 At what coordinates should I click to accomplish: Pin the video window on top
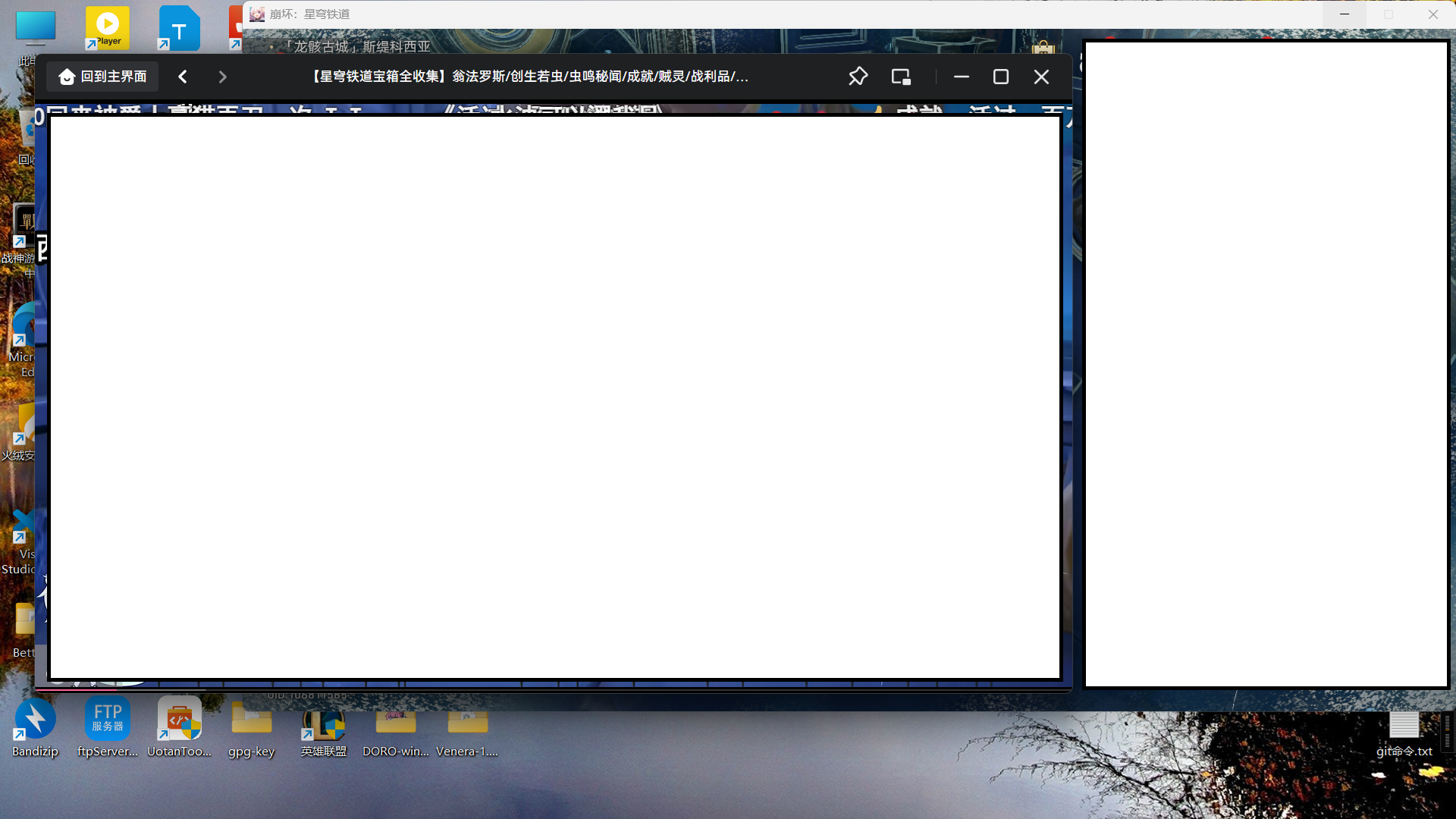[x=858, y=77]
